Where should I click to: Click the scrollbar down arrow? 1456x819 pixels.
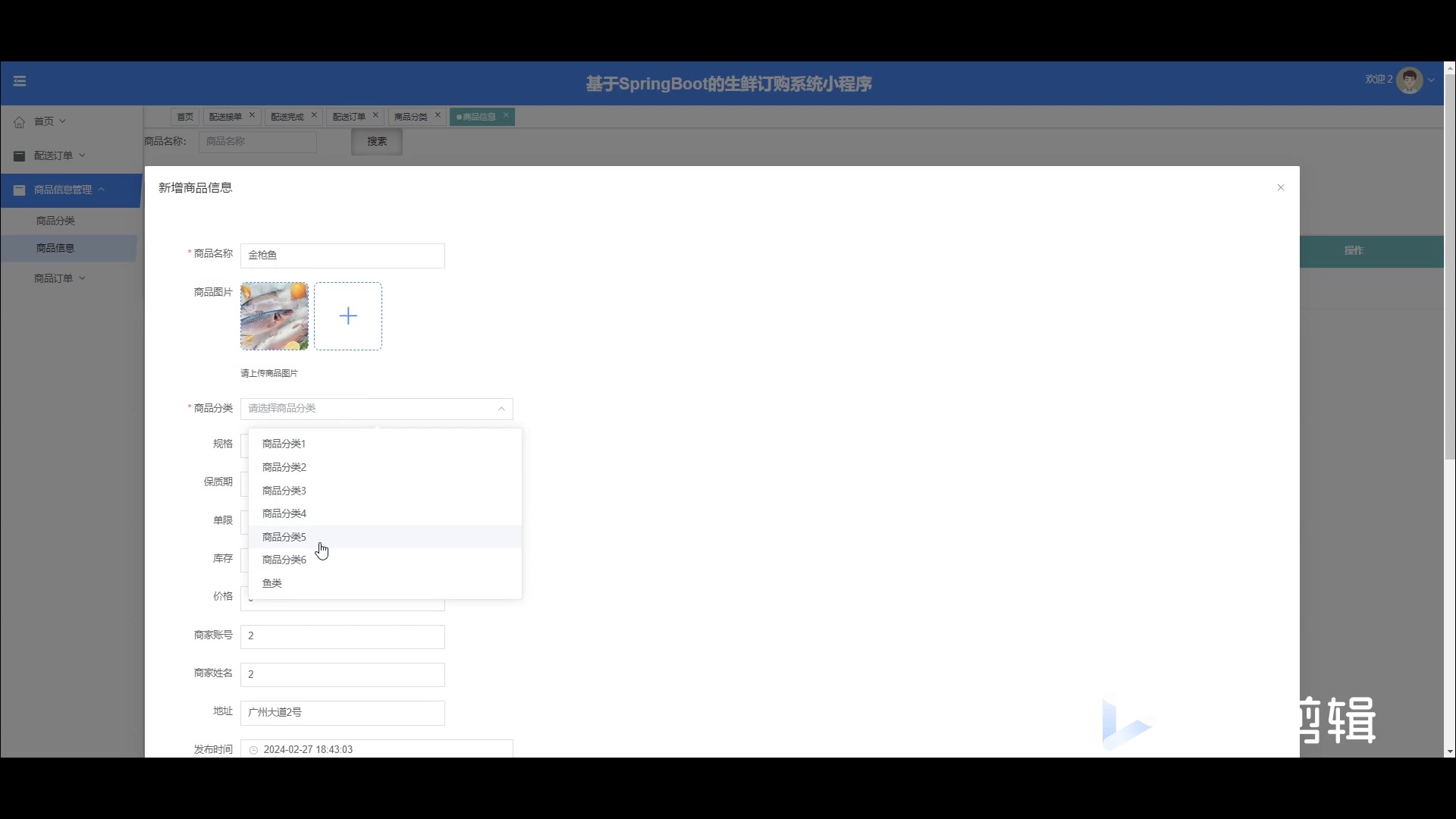tap(1449, 752)
